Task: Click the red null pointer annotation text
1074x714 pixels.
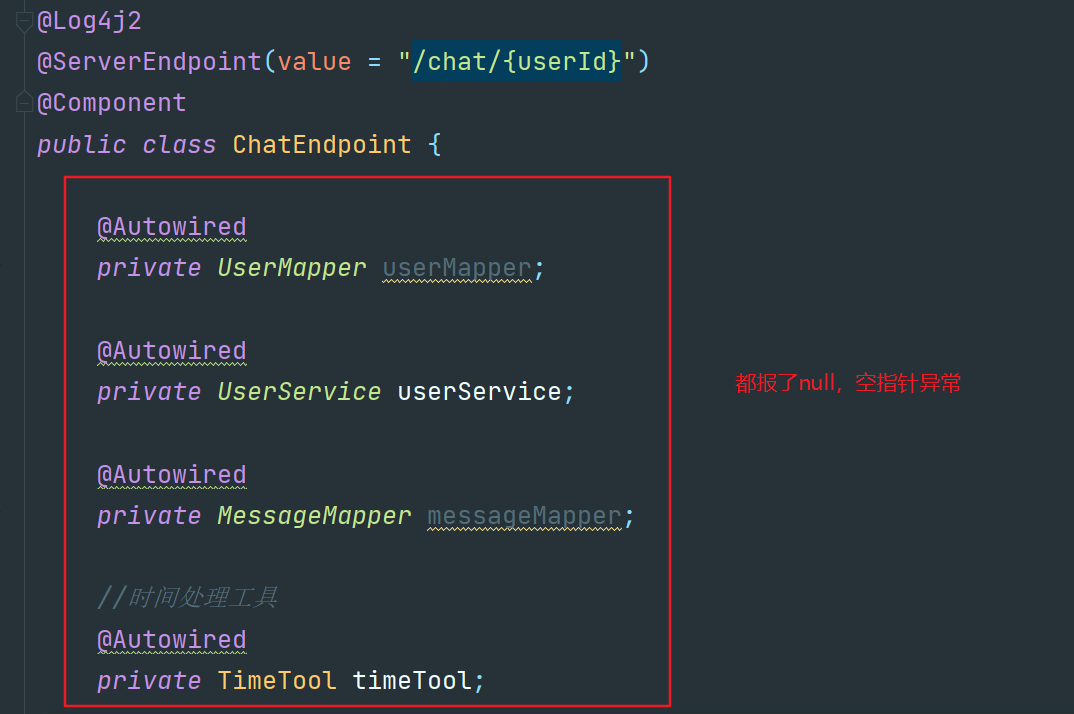Action: click(x=846, y=382)
